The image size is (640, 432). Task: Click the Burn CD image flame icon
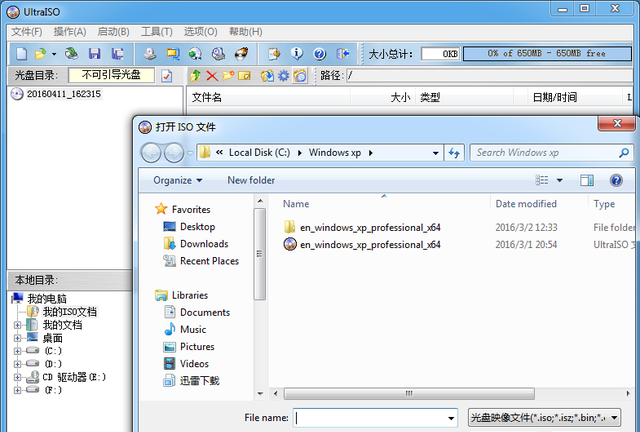(242, 53)
